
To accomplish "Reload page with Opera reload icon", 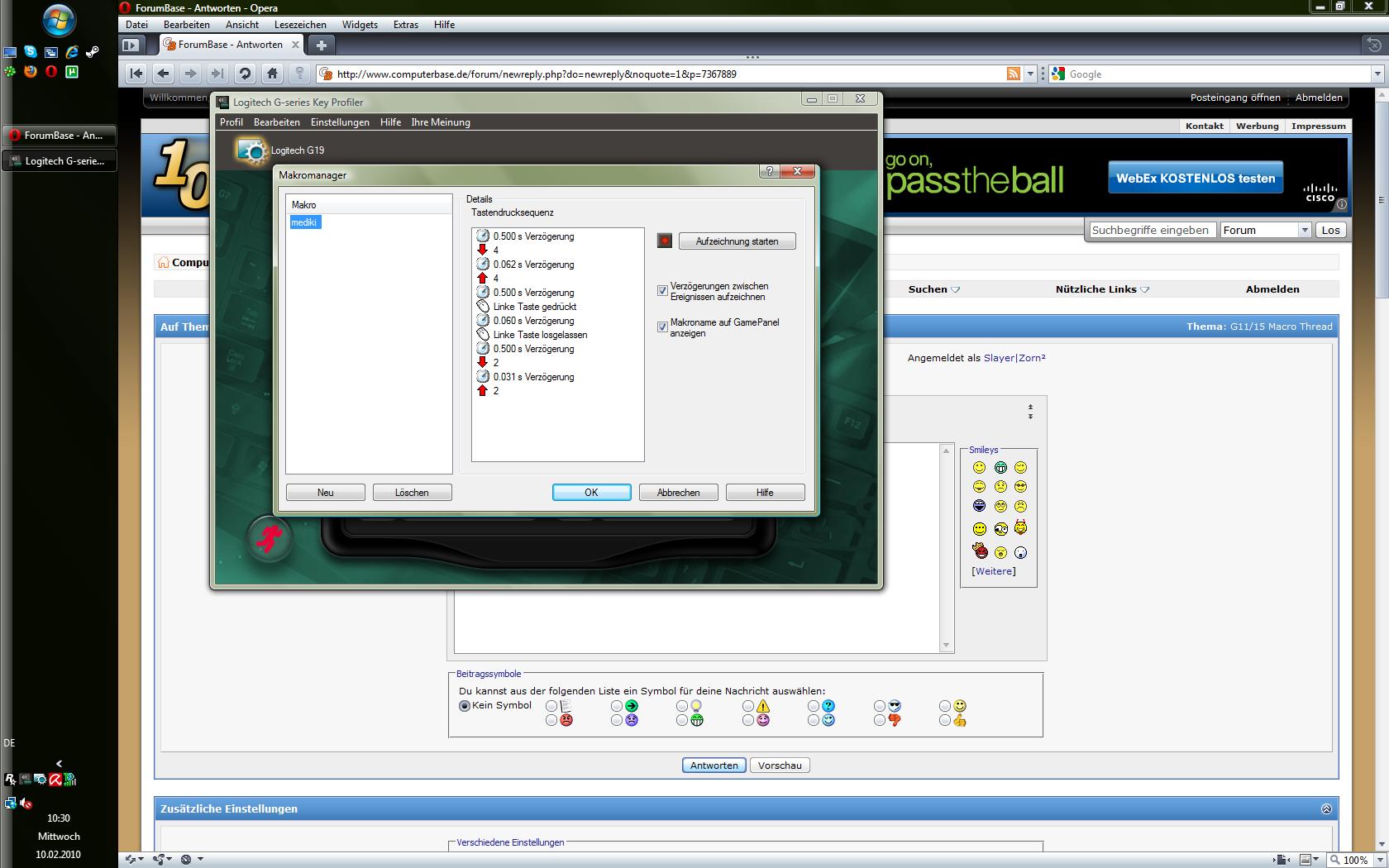I will click(x=245, y=74).
